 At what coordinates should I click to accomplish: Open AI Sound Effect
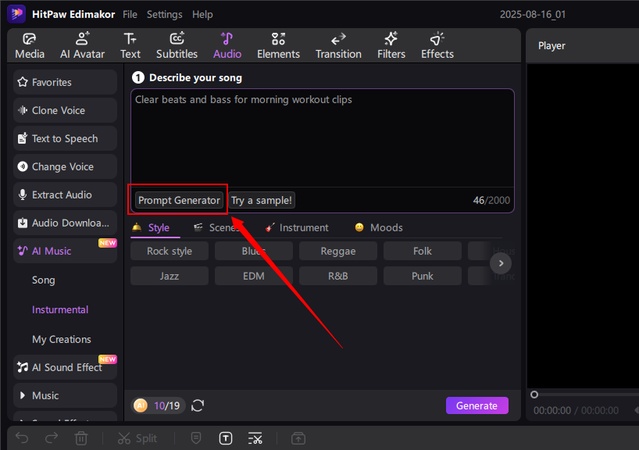65,367
